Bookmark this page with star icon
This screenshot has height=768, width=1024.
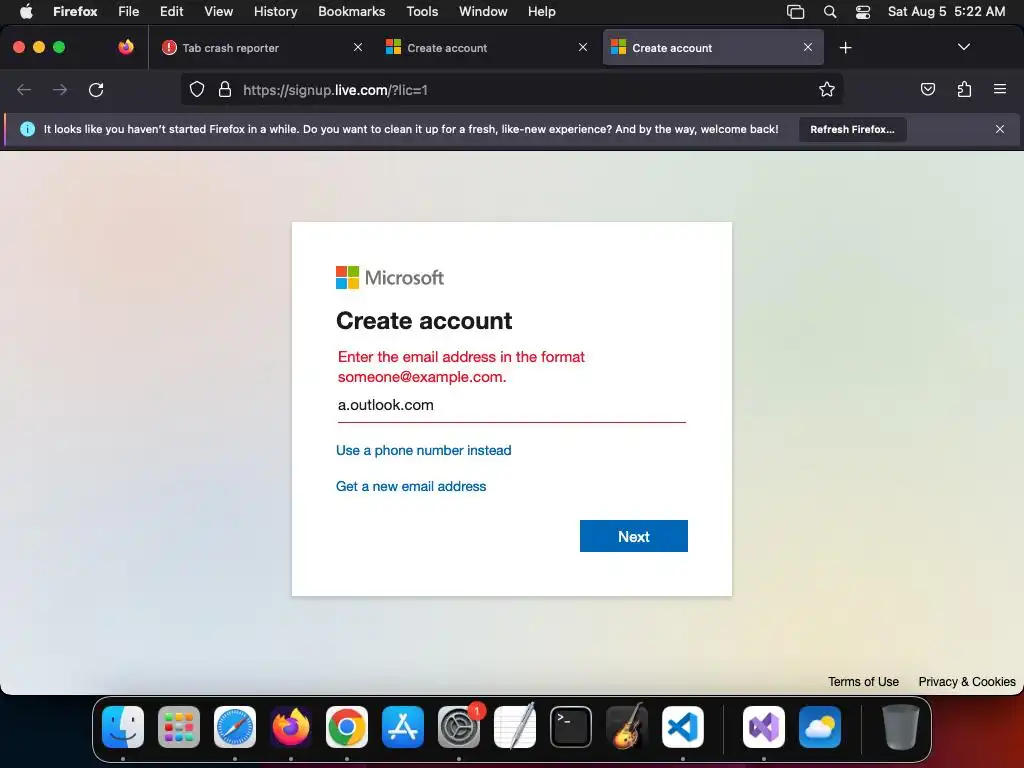pos(827,89)
